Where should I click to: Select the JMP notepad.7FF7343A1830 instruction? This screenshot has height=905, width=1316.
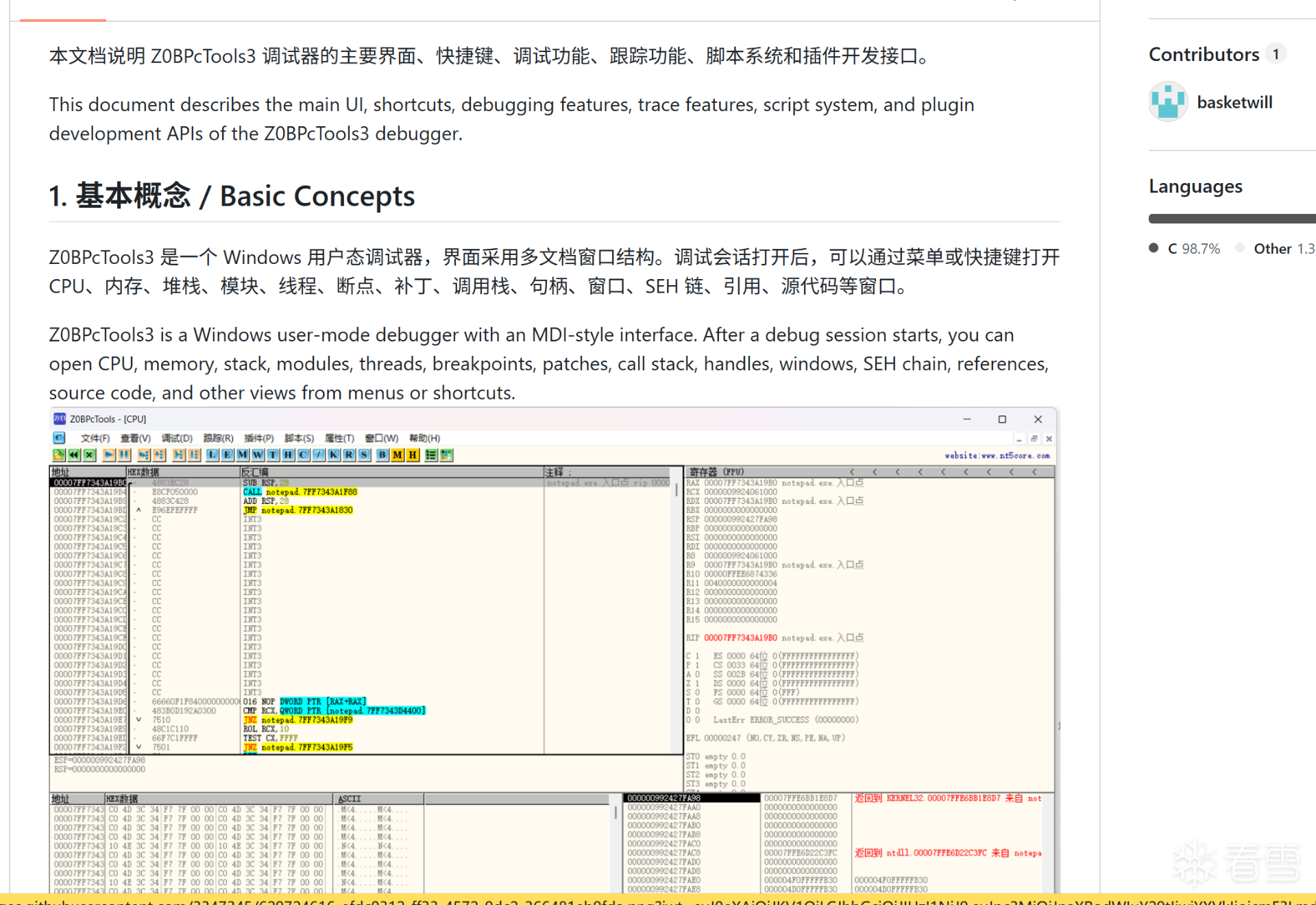[298, 510]
